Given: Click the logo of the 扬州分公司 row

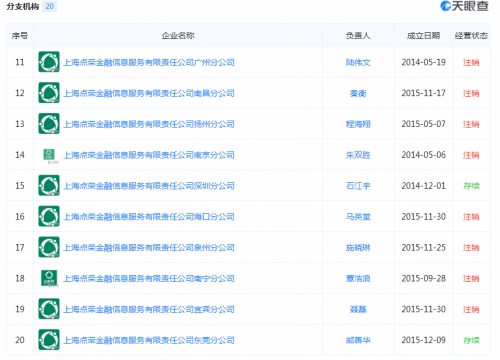Looking at the screenshot, I should (49, 124).
